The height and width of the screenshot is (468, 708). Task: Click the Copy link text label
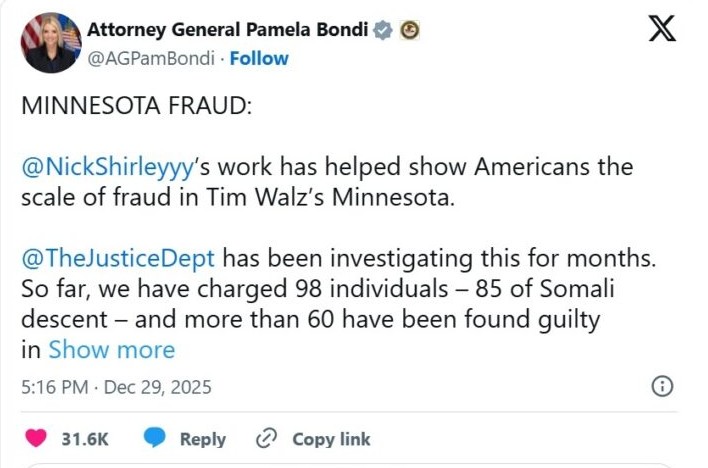tap(331, 438)
